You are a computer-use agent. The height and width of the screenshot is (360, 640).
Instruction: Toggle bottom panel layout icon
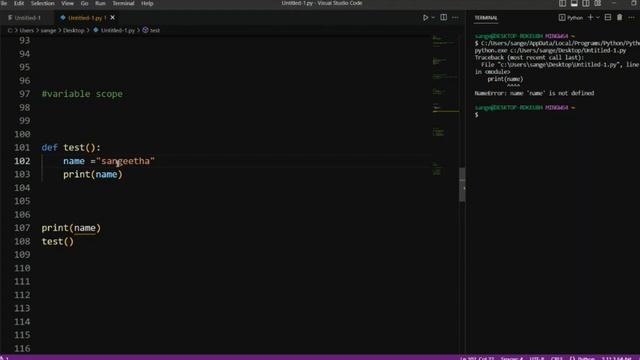coord(574,3)
